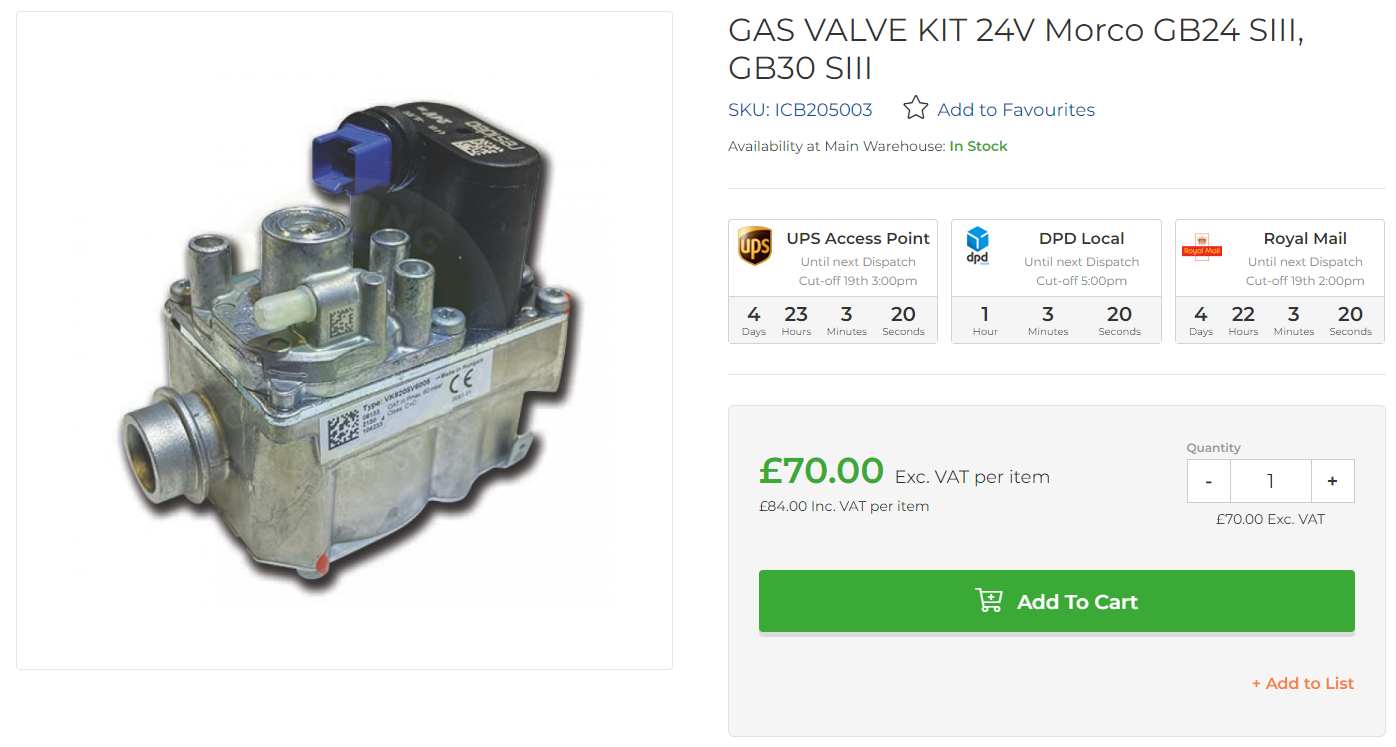Decrease quantity with the minus button
The image size is (1396, 747).
click(x=1209, y=481)
